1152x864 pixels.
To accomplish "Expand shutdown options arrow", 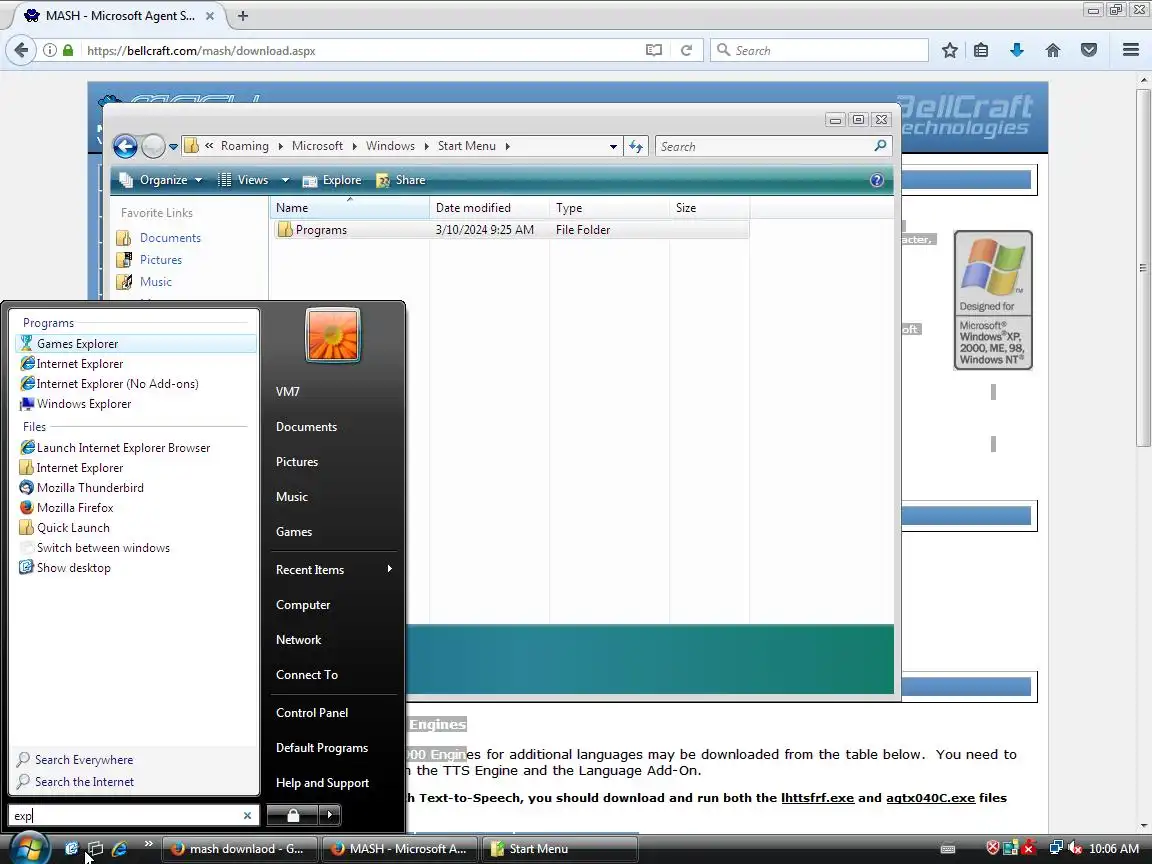I will 330,815.
